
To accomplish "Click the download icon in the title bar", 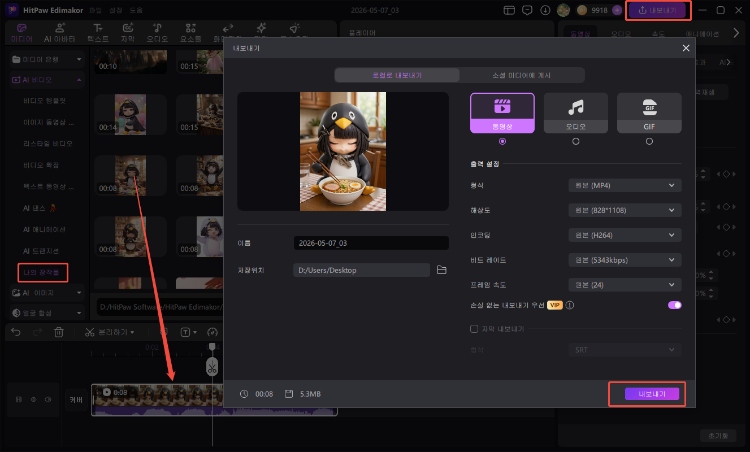I will tap(545, 10).
